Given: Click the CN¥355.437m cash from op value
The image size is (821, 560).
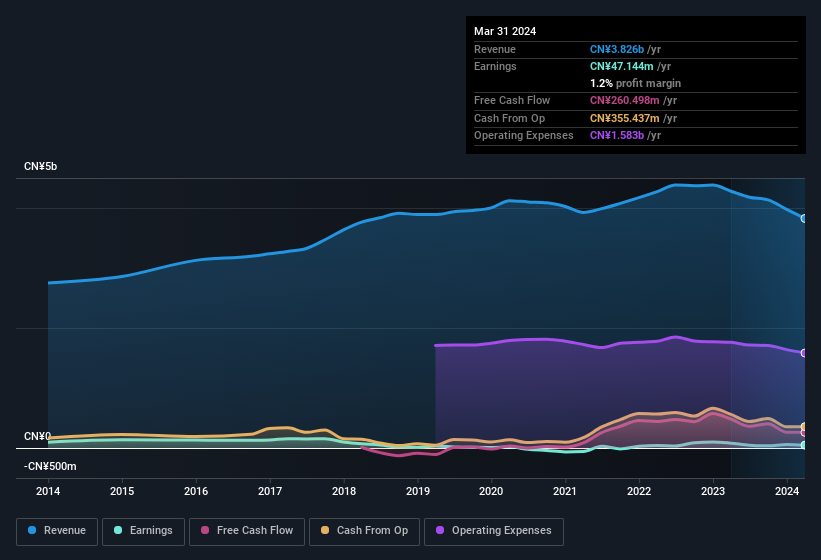Looking at the screenshot, I should (x=625, y=118).
